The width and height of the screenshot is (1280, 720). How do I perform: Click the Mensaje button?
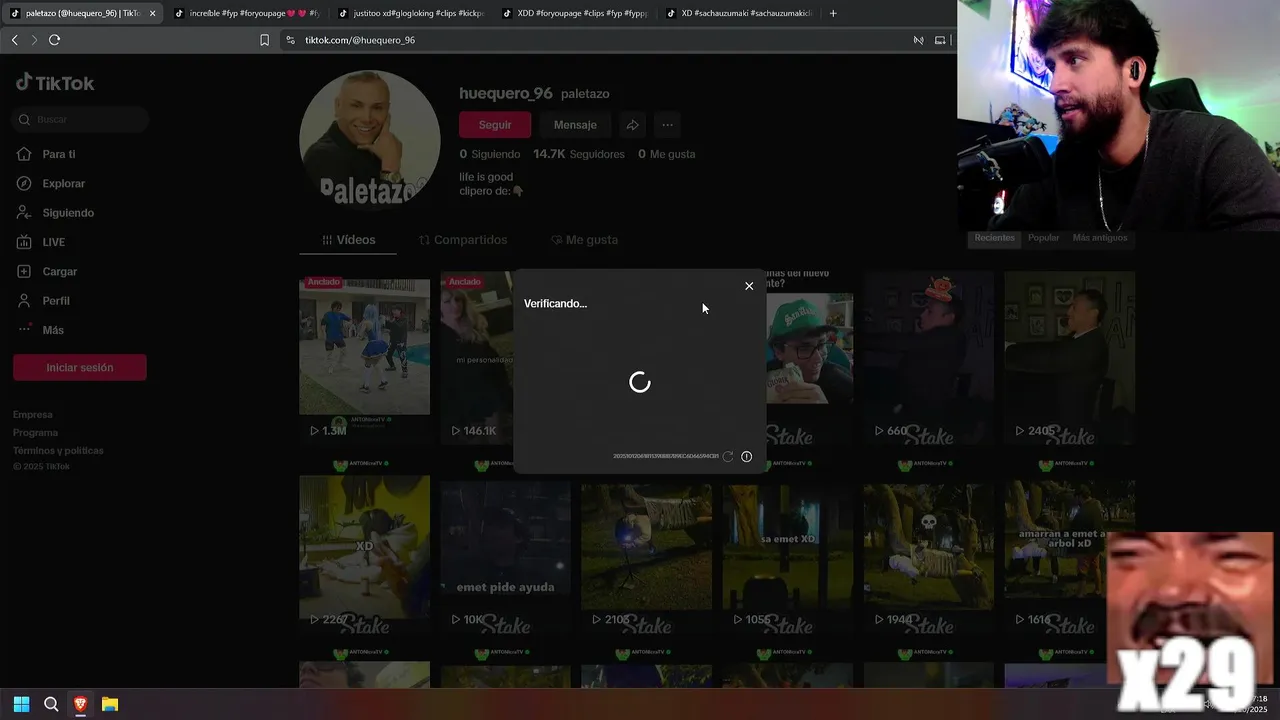click(575, 125)
